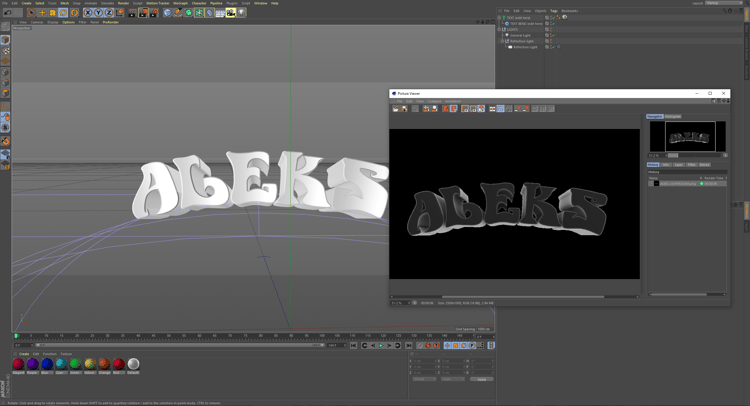Open the Render menu

coord(123,3)
